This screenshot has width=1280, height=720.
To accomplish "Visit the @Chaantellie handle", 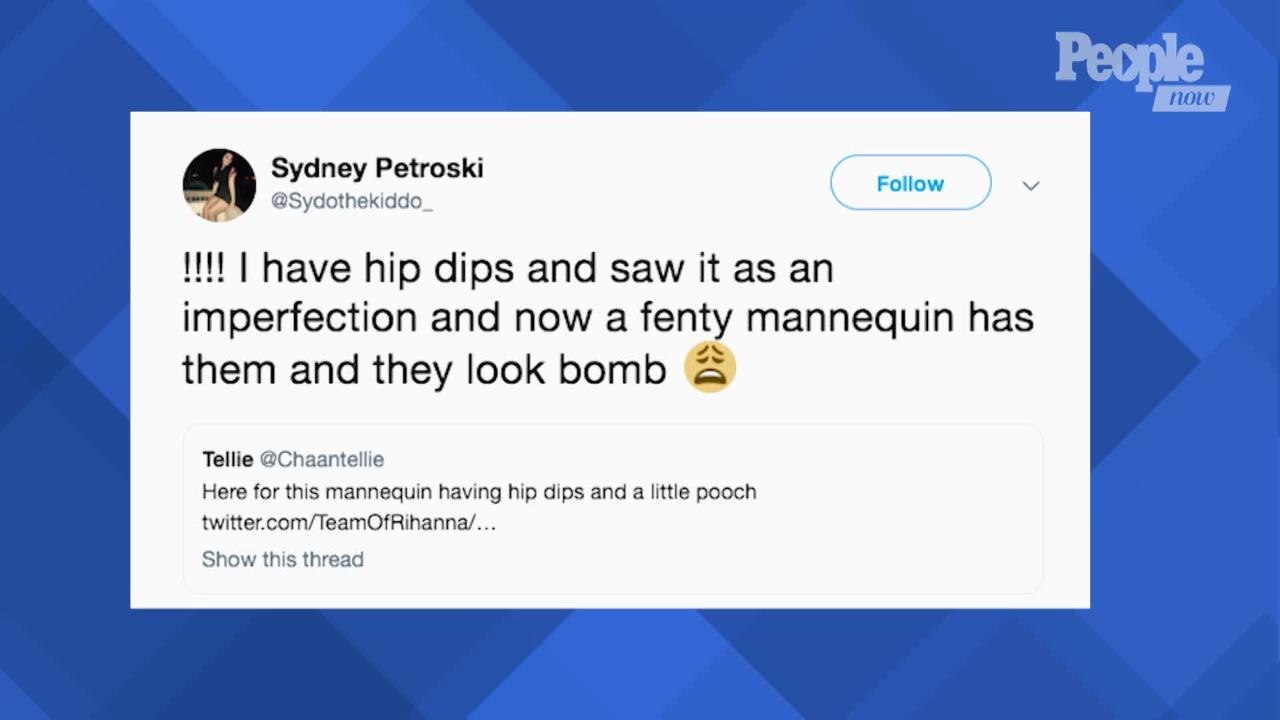I will pyautogui.click(x=322, y=459).
